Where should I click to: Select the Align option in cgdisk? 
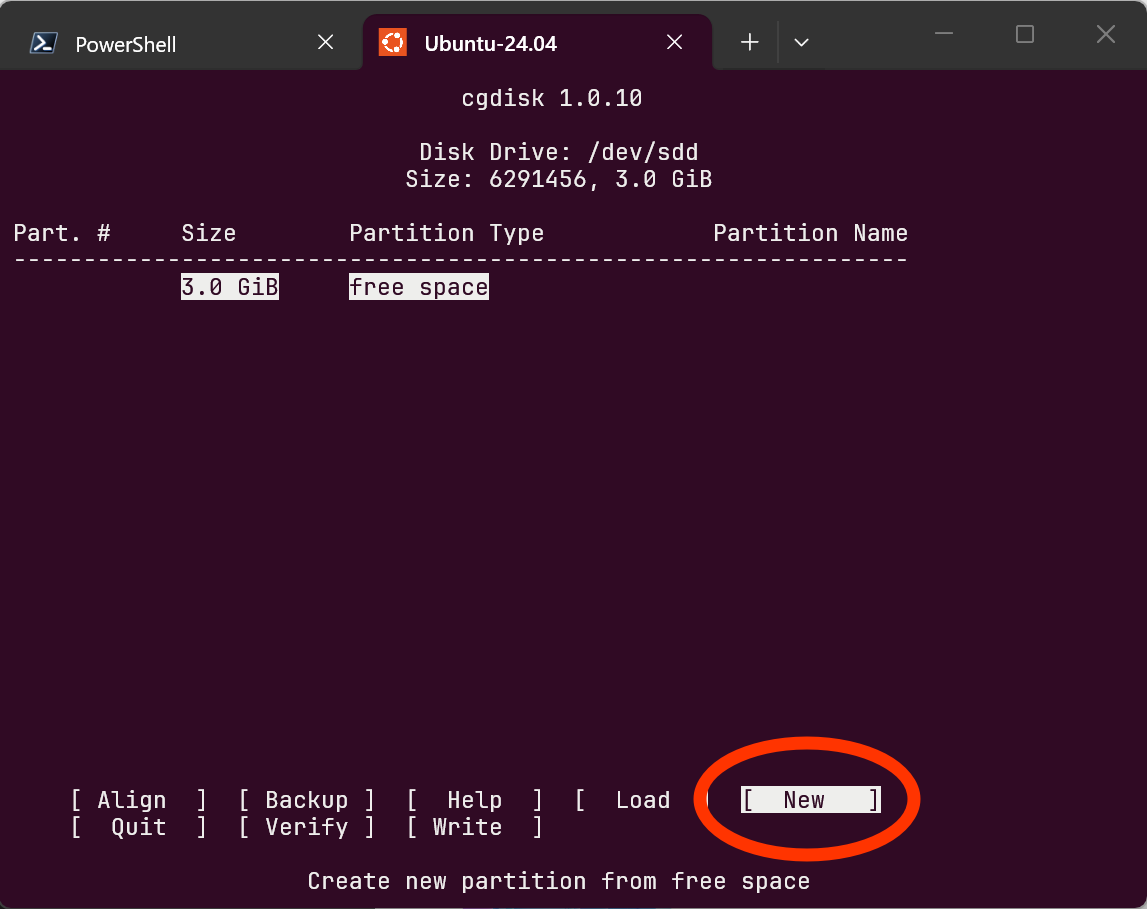pyautogui.click(x=139, y=800)
